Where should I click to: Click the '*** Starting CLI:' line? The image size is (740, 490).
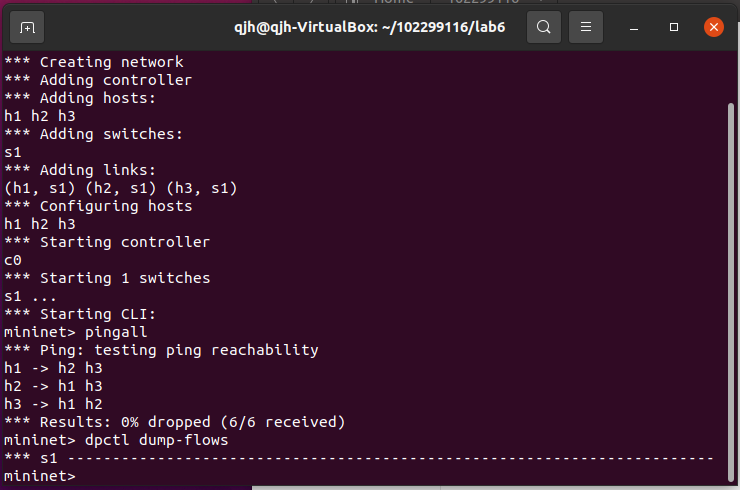[80, 314]
